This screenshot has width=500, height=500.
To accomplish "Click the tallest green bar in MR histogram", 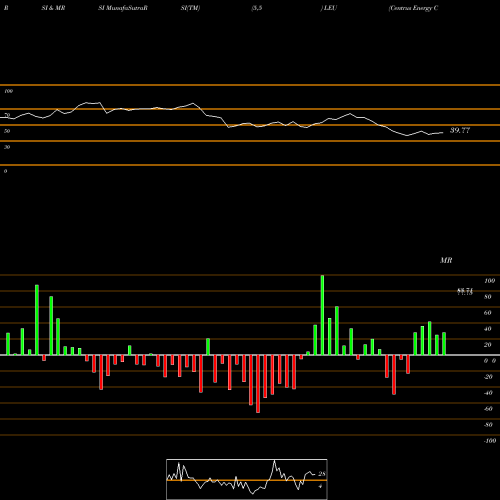I will 322,315.
